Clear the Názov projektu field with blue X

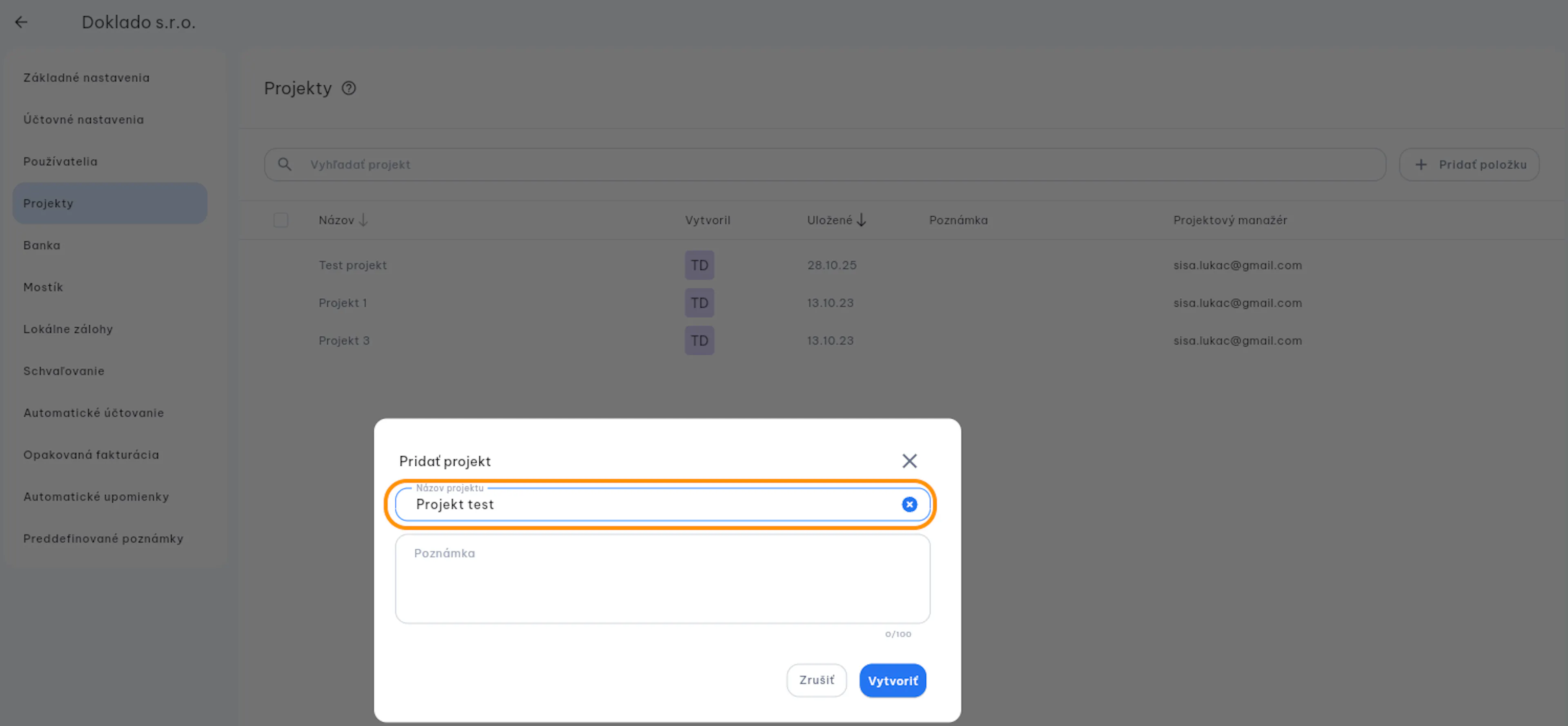click(909, 504)
